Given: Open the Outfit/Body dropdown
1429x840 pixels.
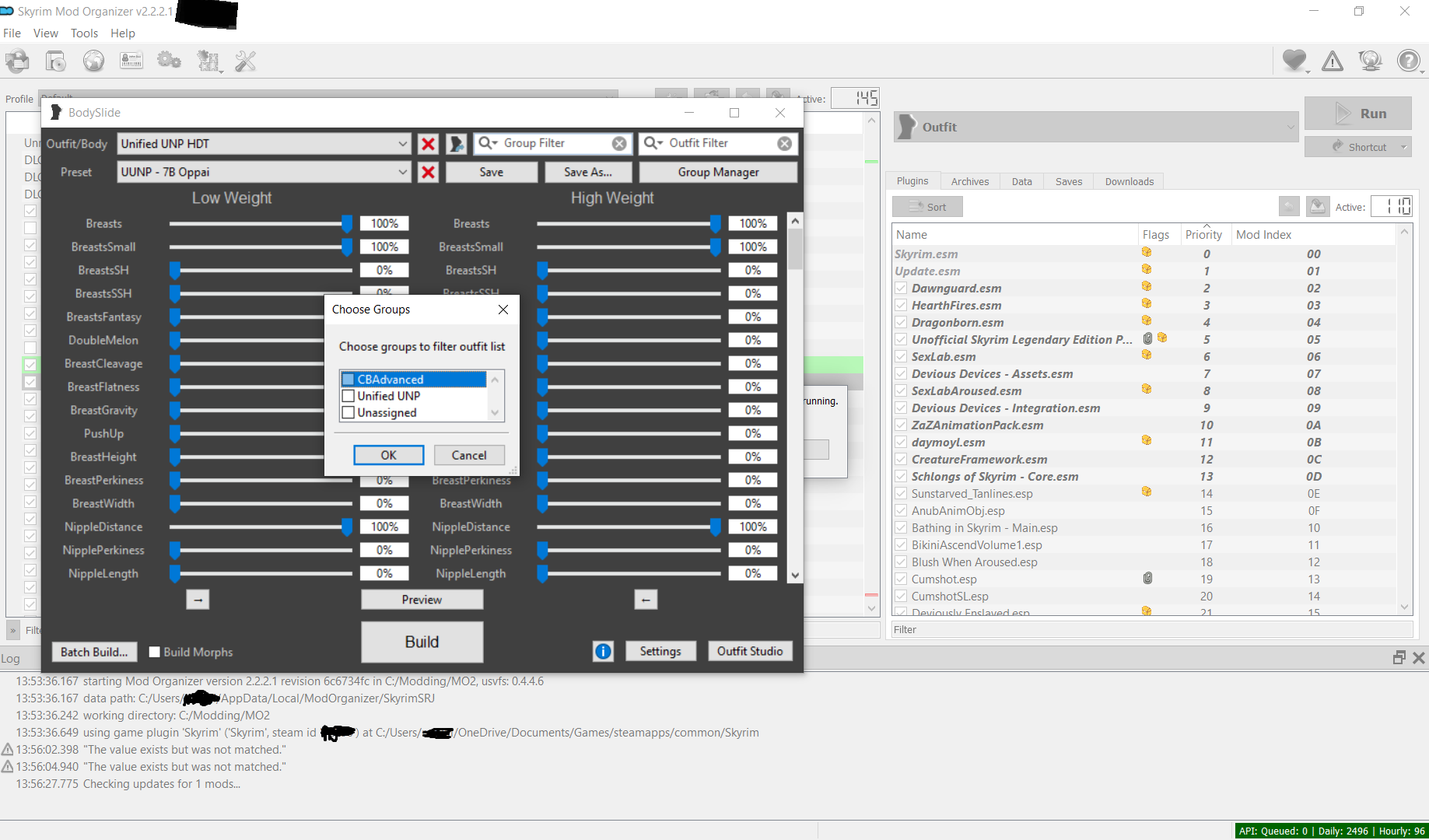Looking at the screenshot, I should pos(264,144).
